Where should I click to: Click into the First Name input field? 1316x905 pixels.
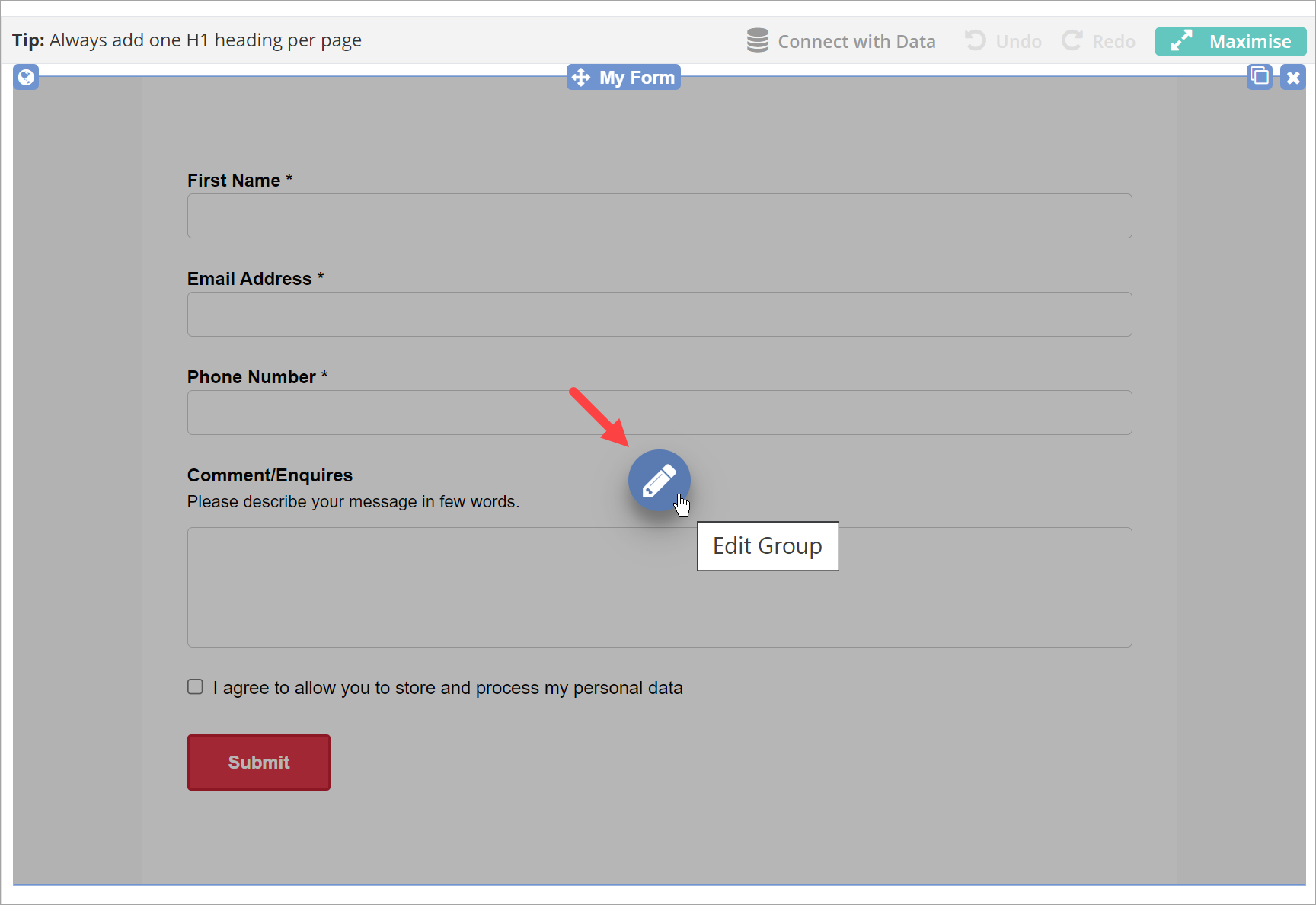pos(659,216)
